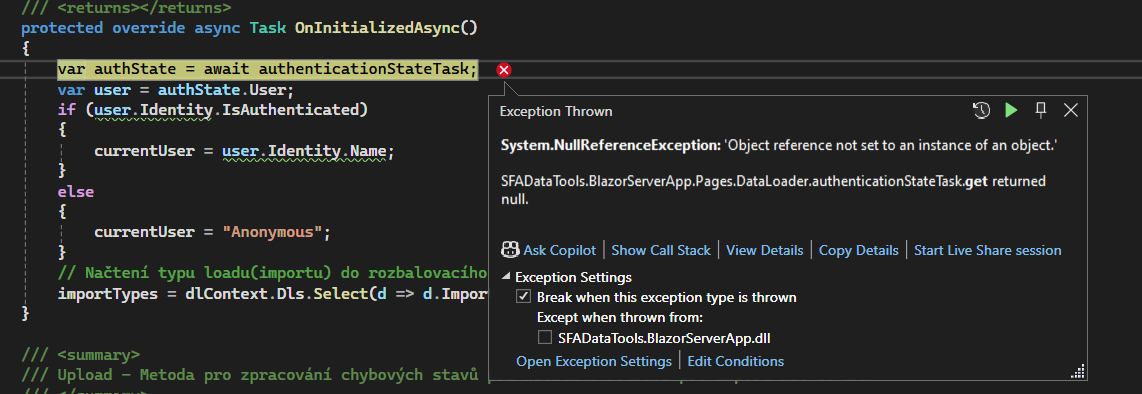Click the "Anonymous" string literal in code
Screen dimensions: 1142x394
tap(272, 232)
